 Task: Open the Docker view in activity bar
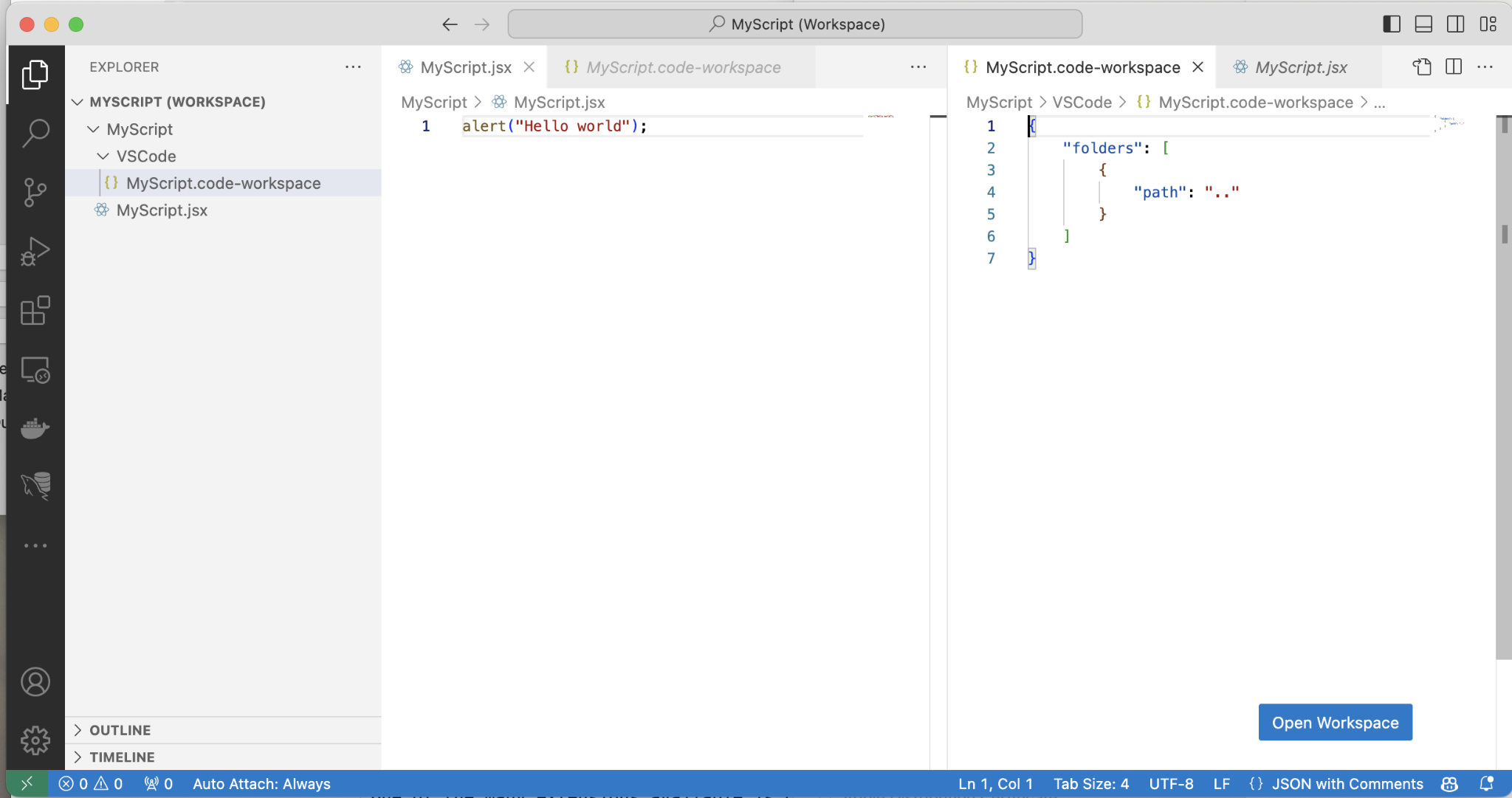(35, 428)
